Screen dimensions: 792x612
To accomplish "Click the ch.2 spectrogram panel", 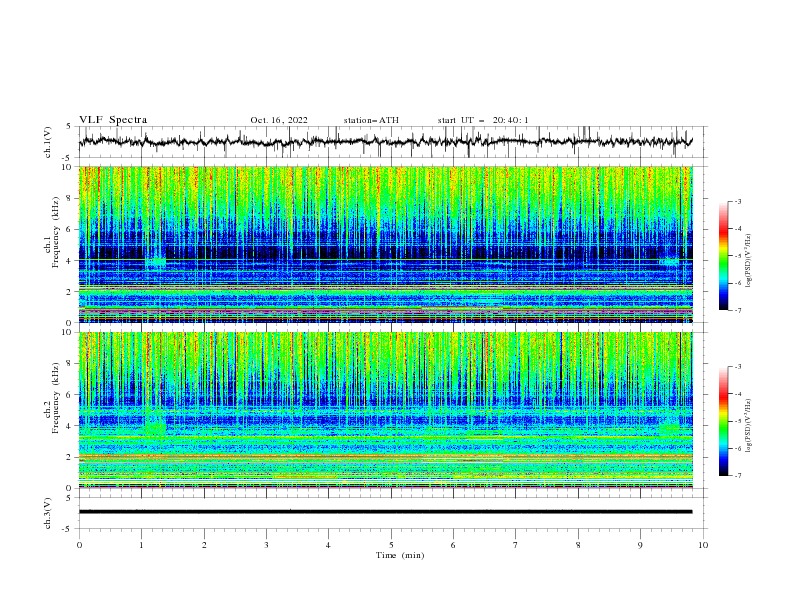I will pos(385,410).
